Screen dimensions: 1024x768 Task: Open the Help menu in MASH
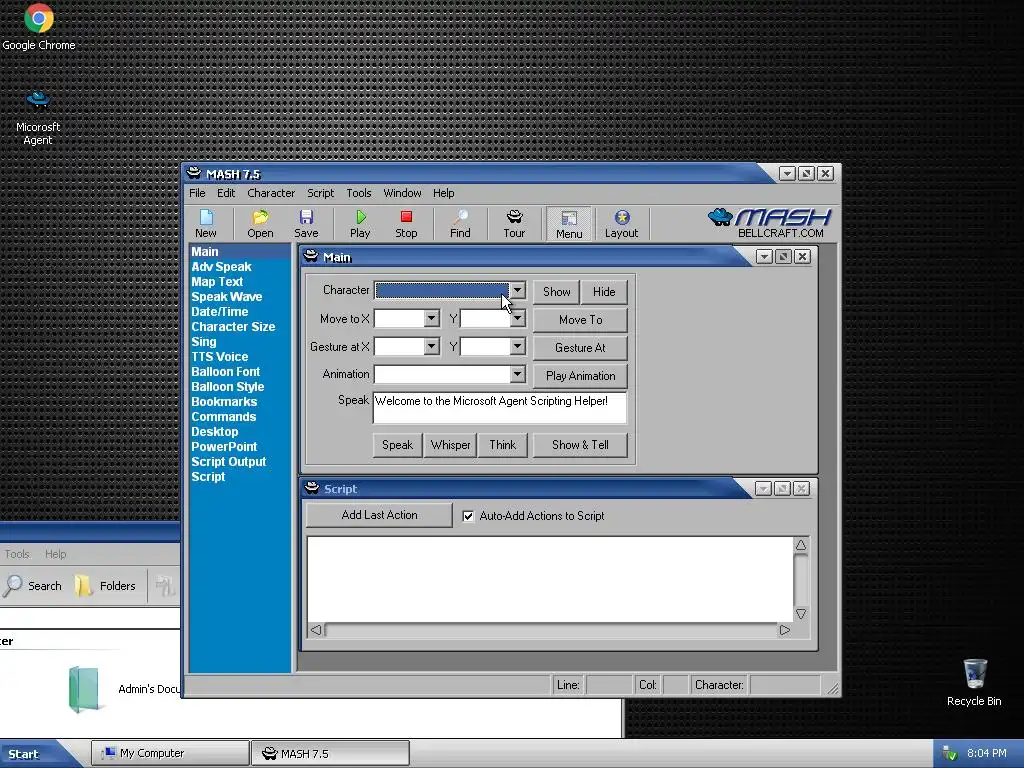coord(443,193)
